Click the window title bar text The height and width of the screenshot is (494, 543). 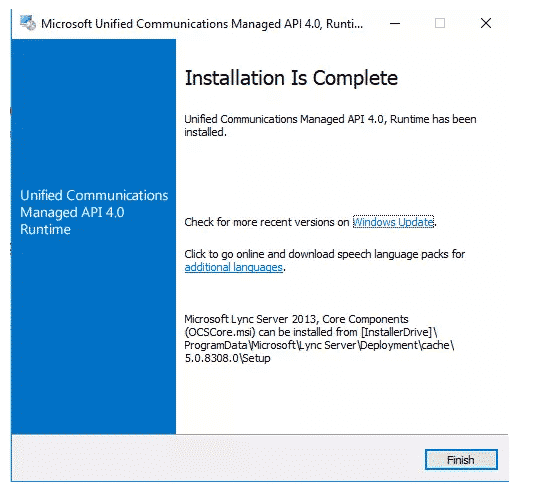202,24
